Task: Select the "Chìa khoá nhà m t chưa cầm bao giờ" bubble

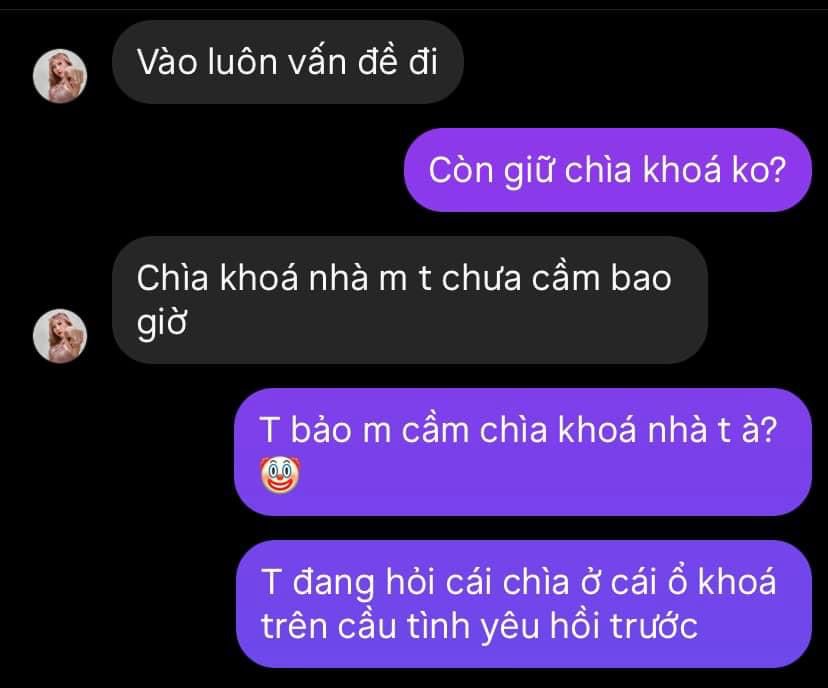Action: click(410, 300)
